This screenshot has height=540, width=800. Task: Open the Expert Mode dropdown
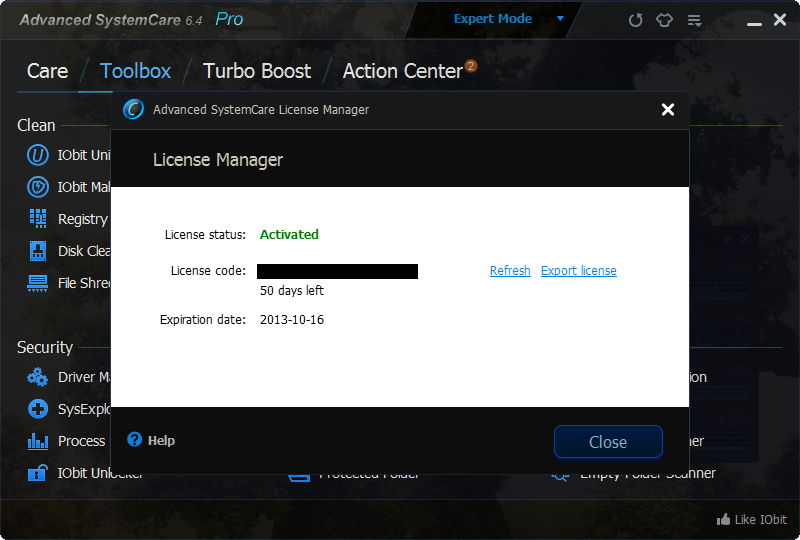(508, 19)
